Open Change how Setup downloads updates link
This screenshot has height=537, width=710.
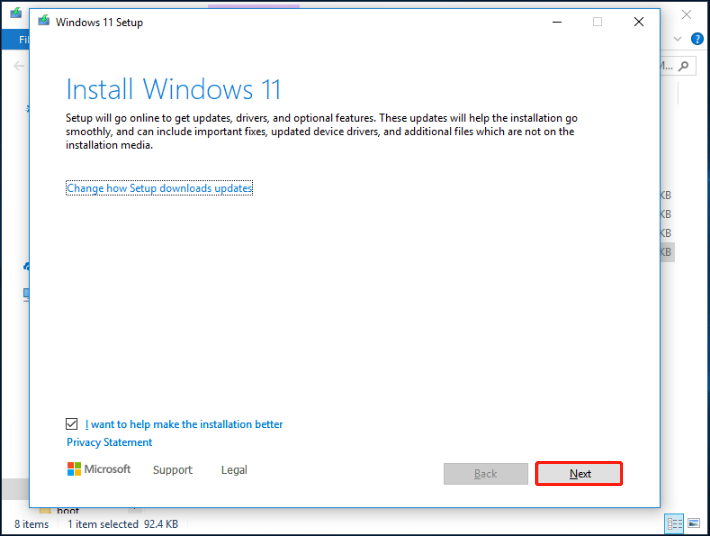159,188
